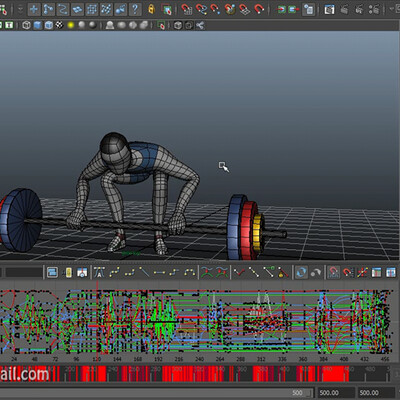Select the handle selection mask plus icon
Screen dimensions: 400x400
click(x=34, y=9)
